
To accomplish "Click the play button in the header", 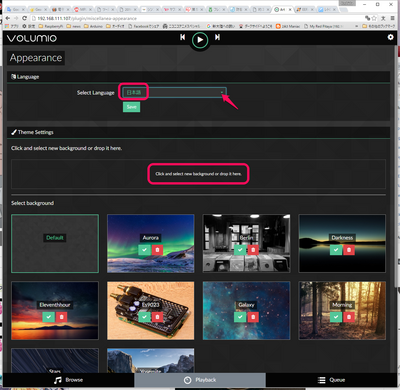I will coord(200,40).
